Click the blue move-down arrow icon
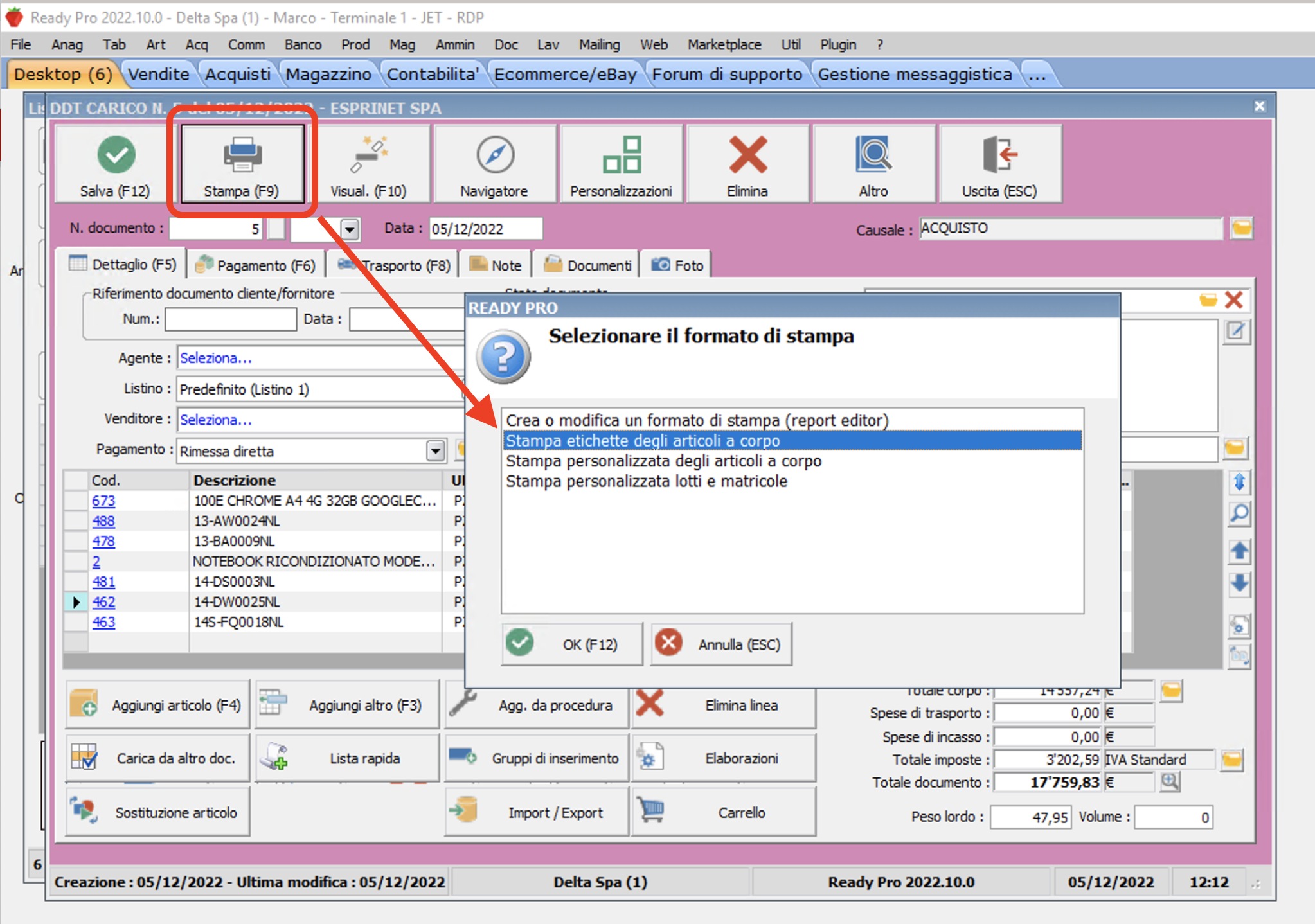Viewport: 1315px width, 924px height. [1239, 584]
